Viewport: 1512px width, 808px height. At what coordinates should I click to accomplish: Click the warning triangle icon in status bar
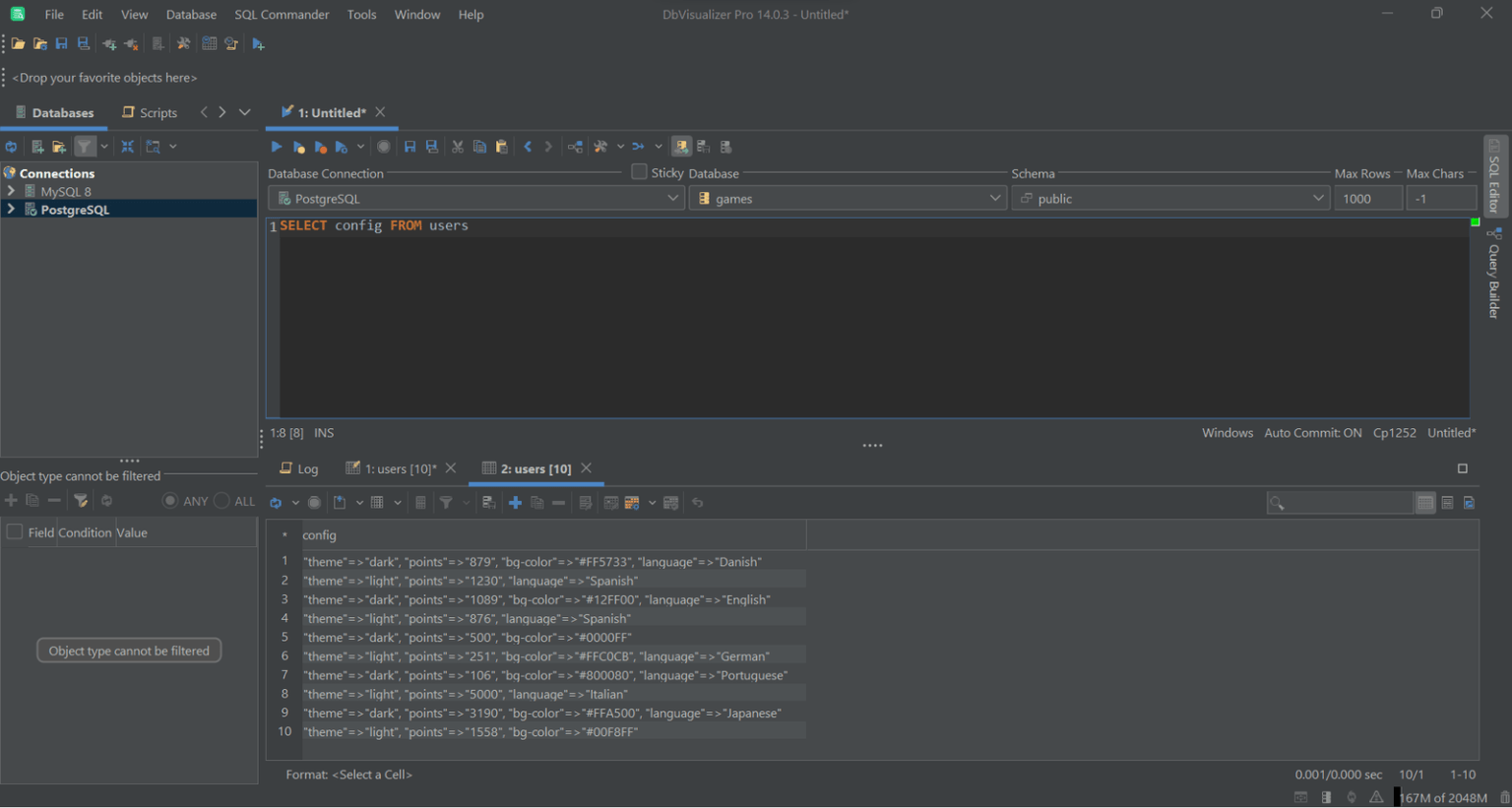click(x=1376, y=797)
